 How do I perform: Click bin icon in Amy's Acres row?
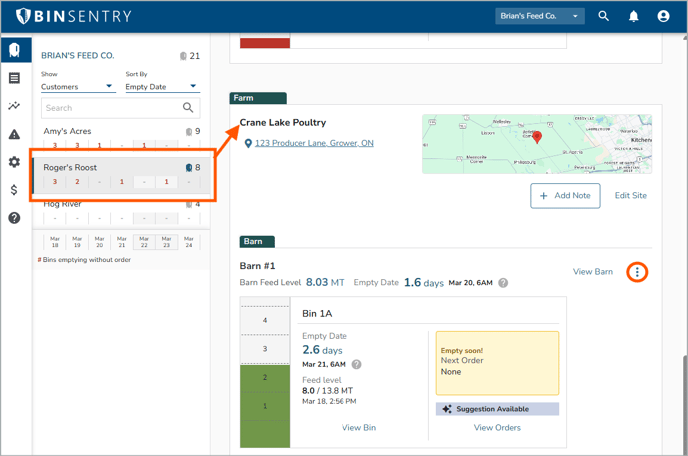point(189,131)
